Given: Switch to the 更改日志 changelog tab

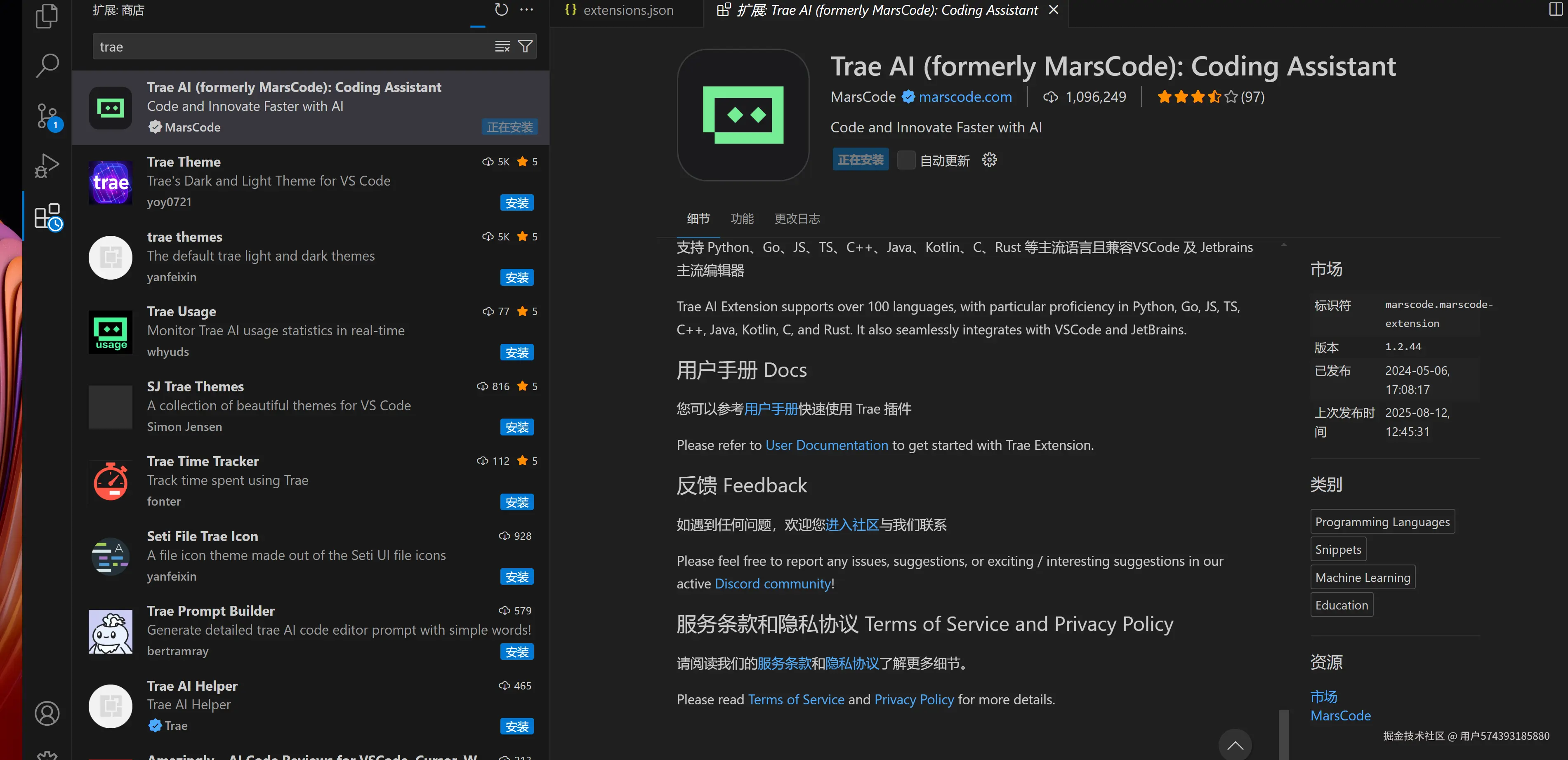Looking at the screenshot, I should tap(797, 219).
